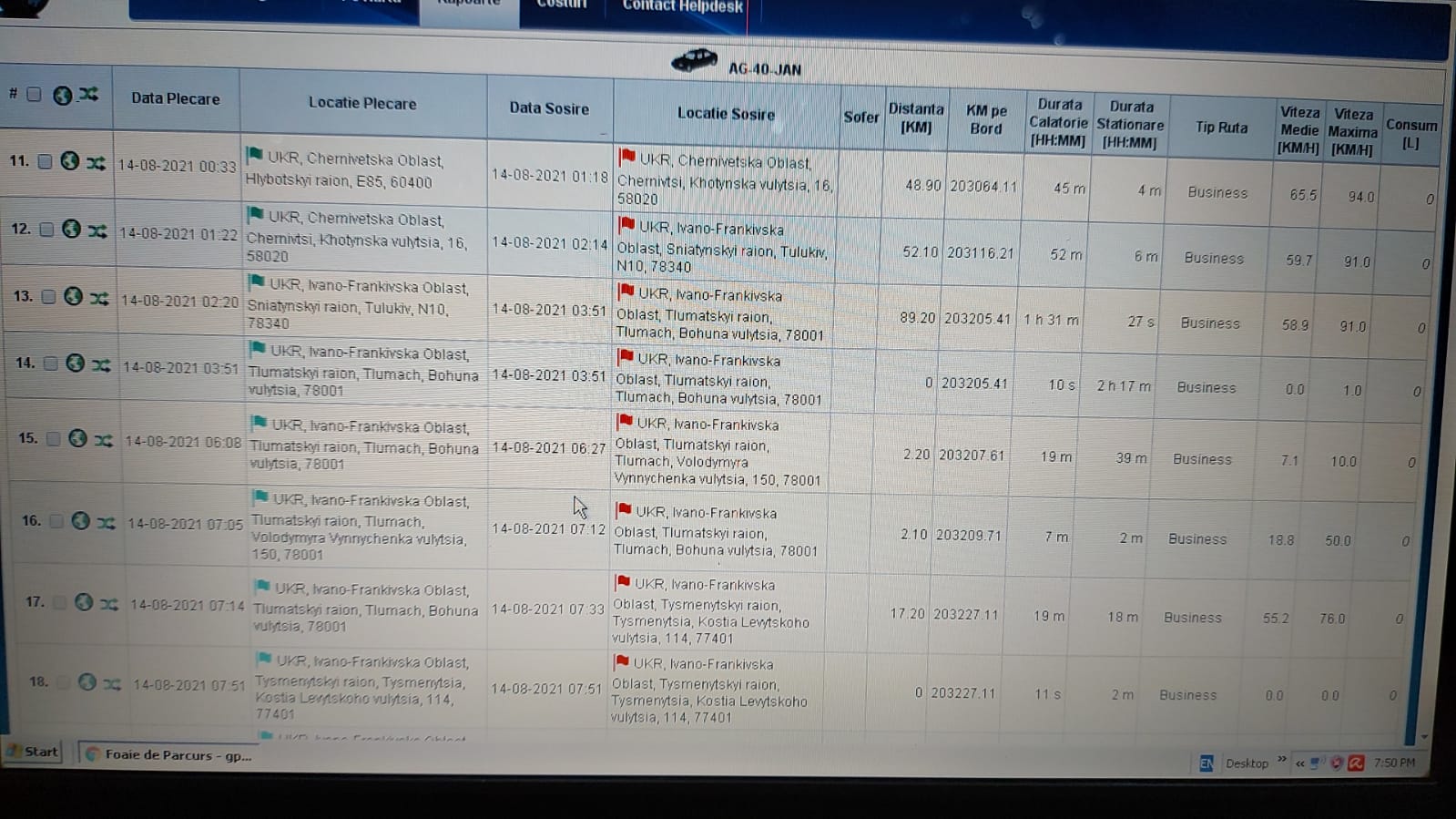Click the 7:50 PM taskbar clock
Image resolution: width=1456 pixels, height=819 pixels.
1394,763
